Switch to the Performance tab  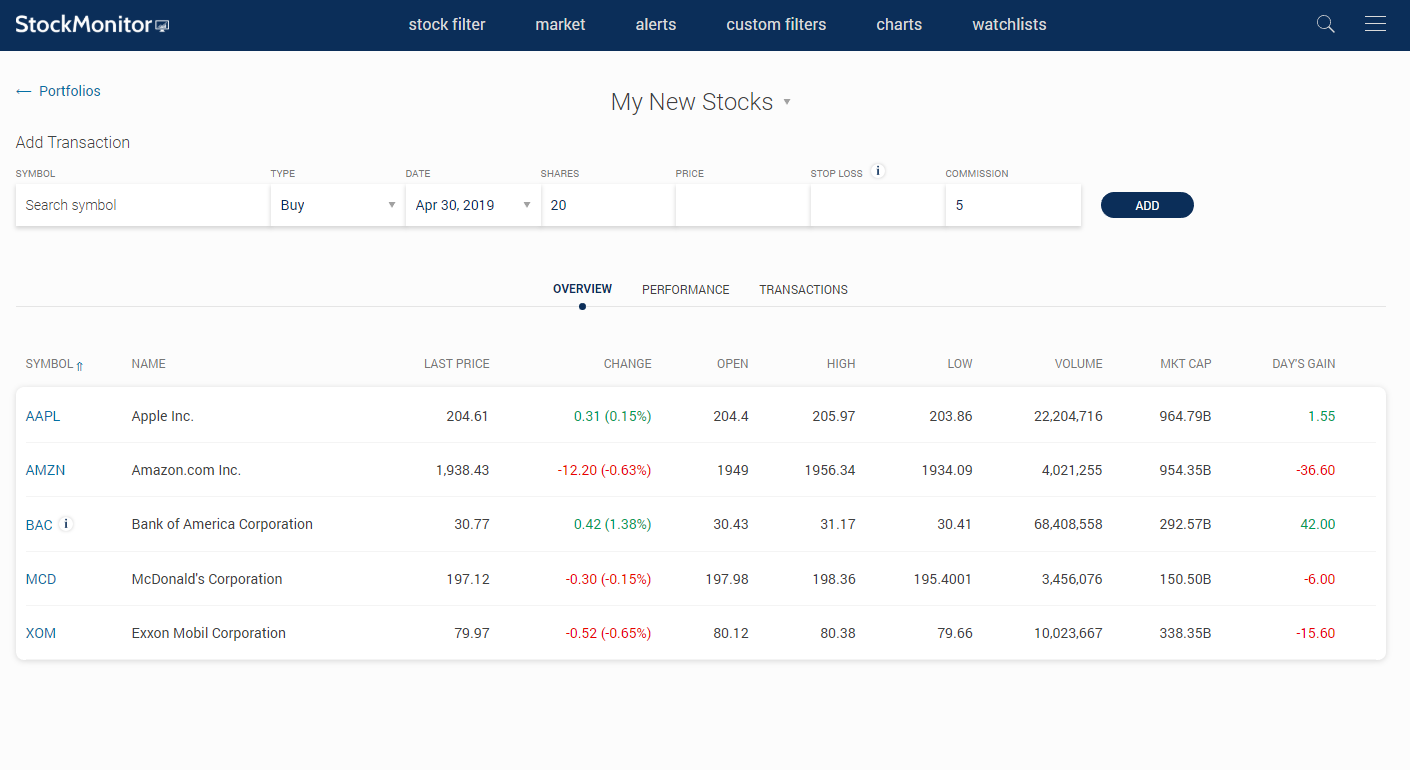[x=686, y=290]
